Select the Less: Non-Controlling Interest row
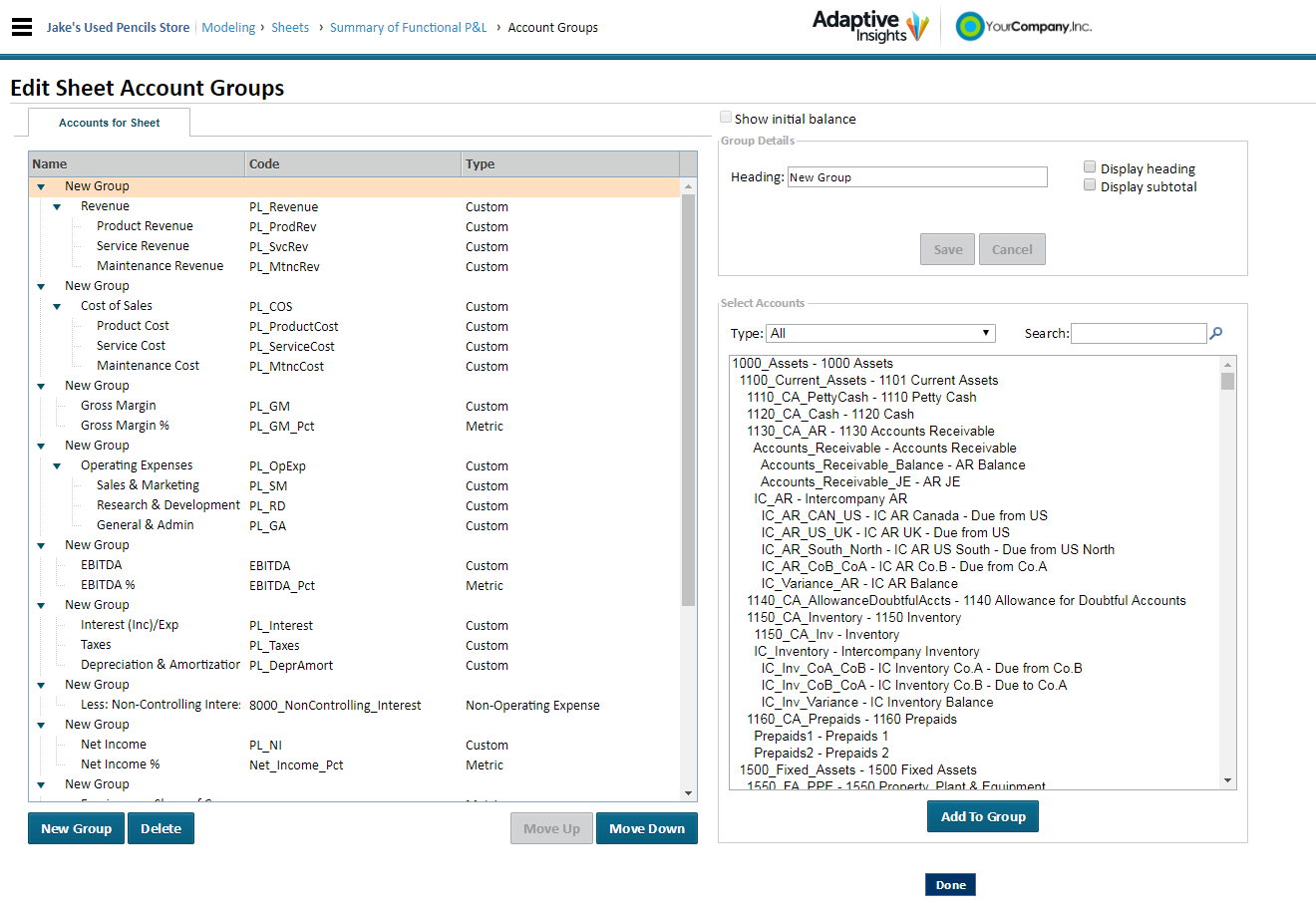This screenshot has width=1316, height=915. 355,705
